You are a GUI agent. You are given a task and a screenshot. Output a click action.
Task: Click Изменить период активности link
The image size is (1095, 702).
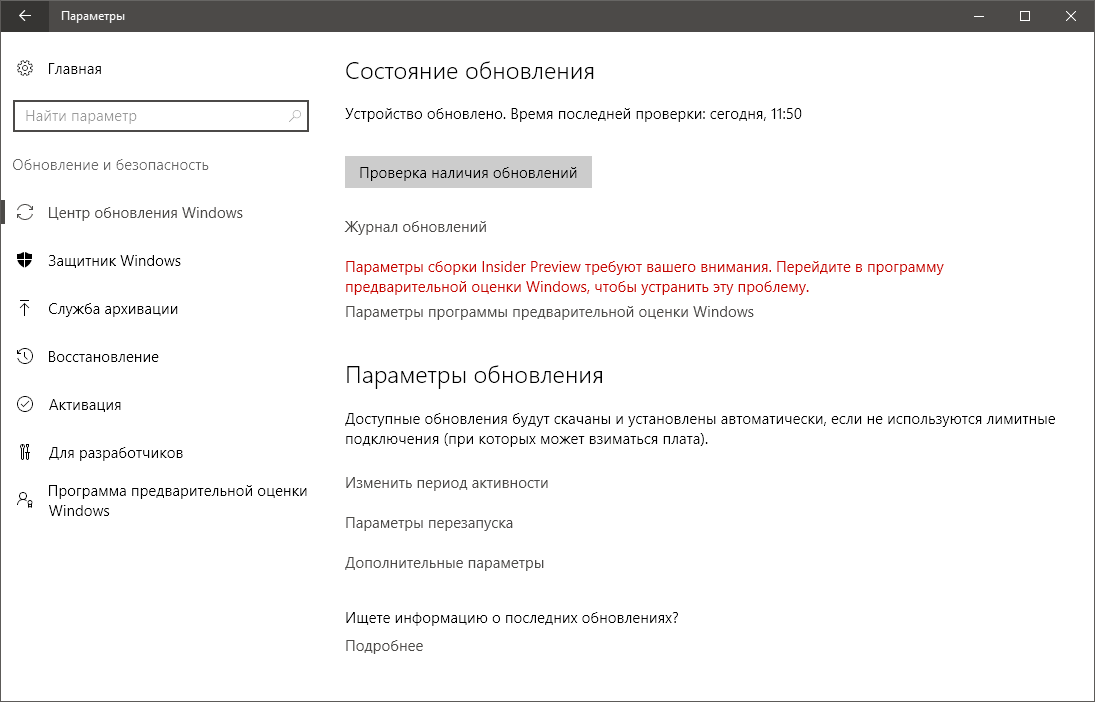coord(446,483)
